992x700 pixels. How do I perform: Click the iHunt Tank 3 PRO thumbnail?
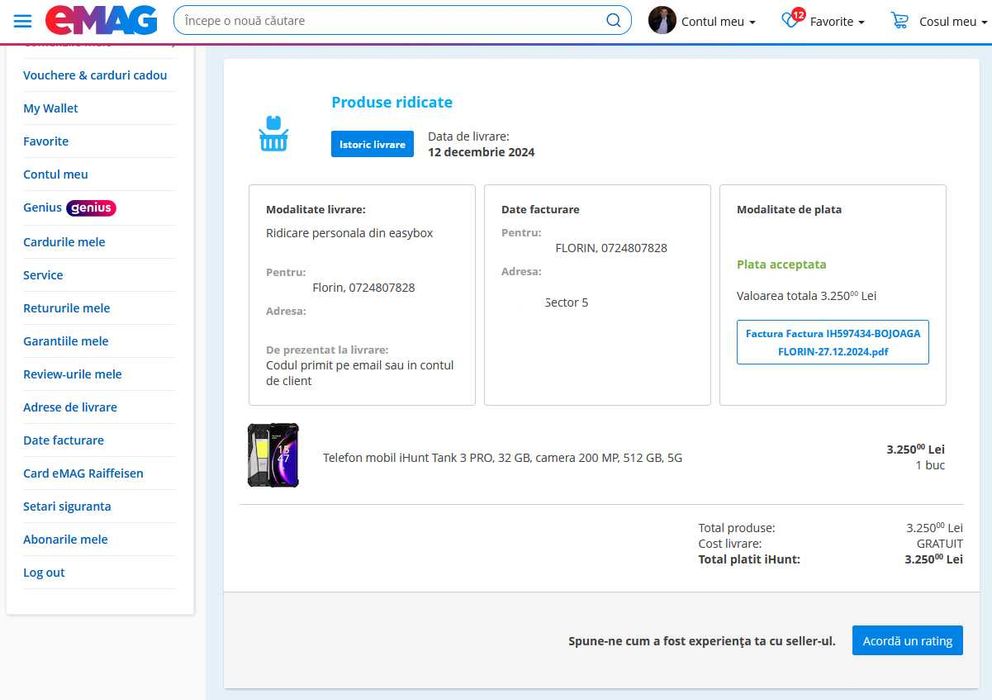(x=273, y=455)
